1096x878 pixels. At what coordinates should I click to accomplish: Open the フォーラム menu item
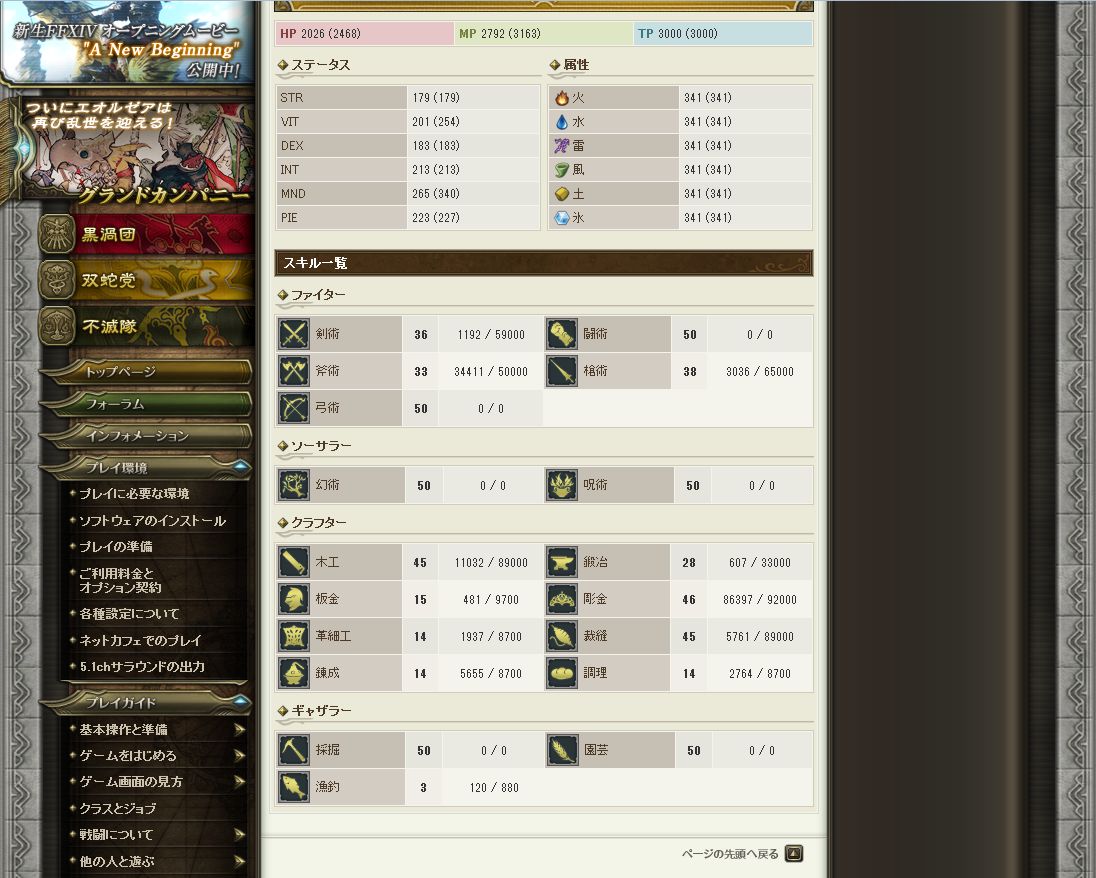click(145, 404)
